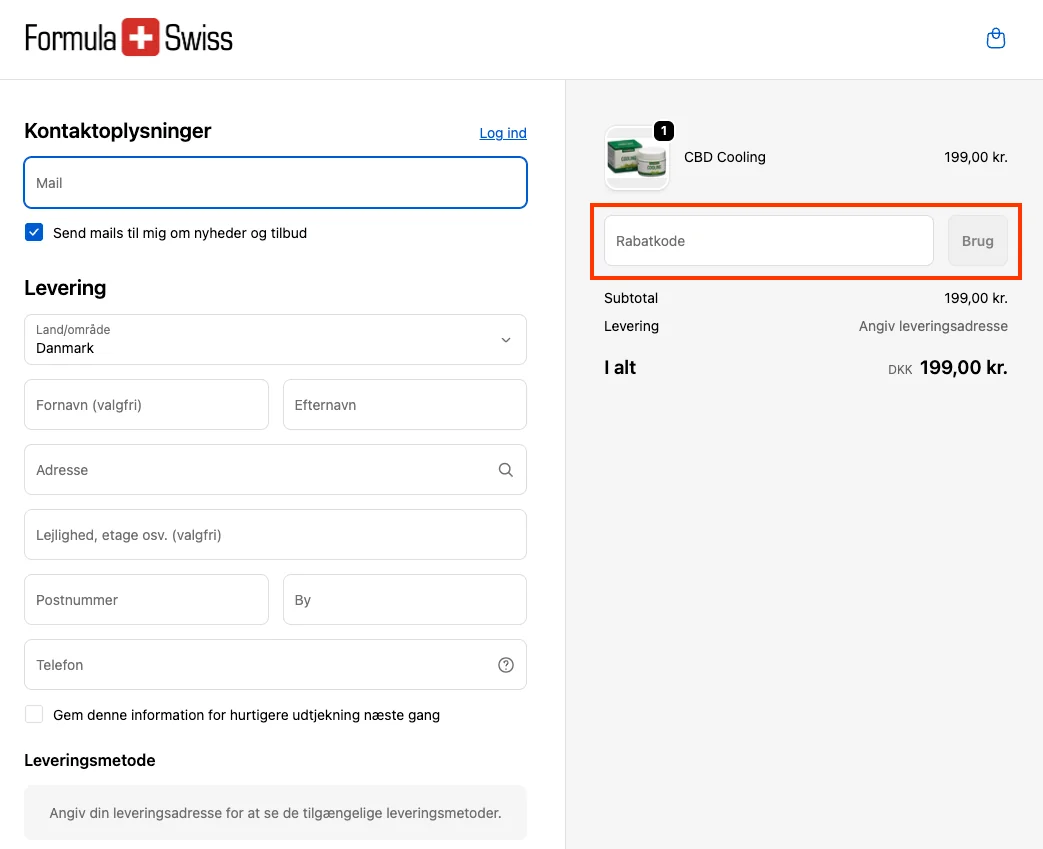Click the chevron in the Danmark selector
This screenshot has height=849, width=1043.
tap(505, 340)
